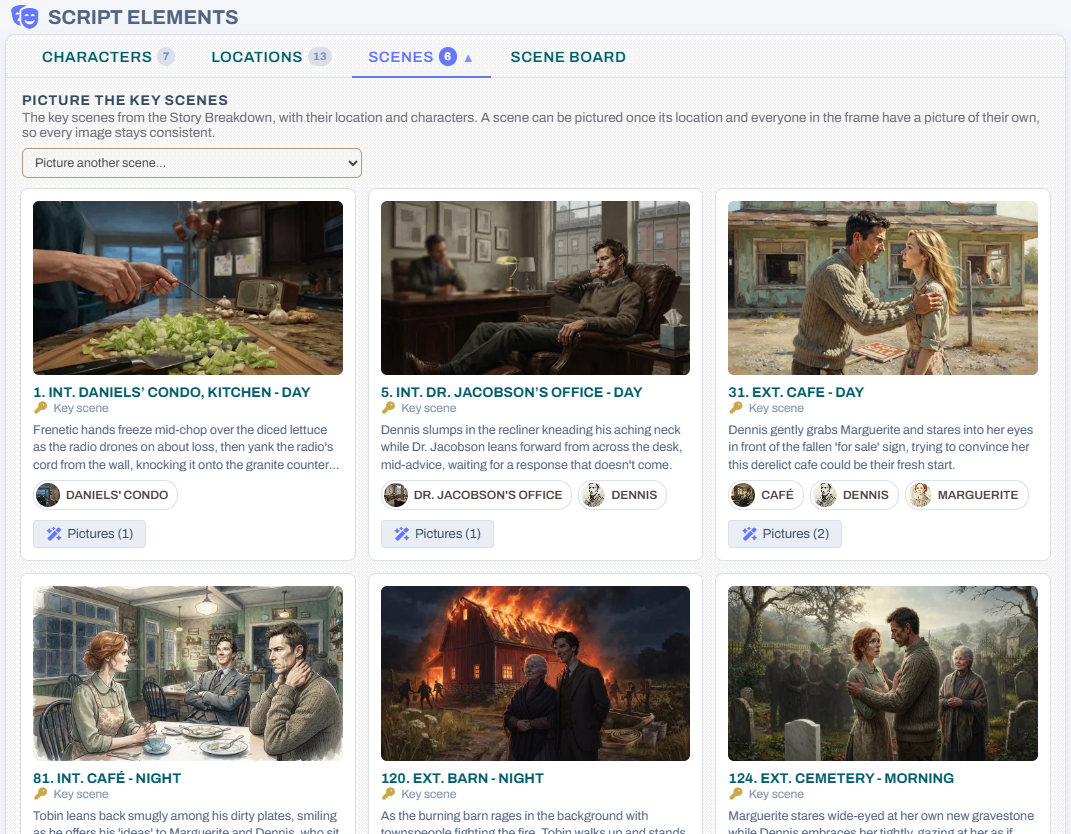Open the Int. Café night scene image
The width and height of the screenshot is (1071, 834).
click(x=188, y=673)
